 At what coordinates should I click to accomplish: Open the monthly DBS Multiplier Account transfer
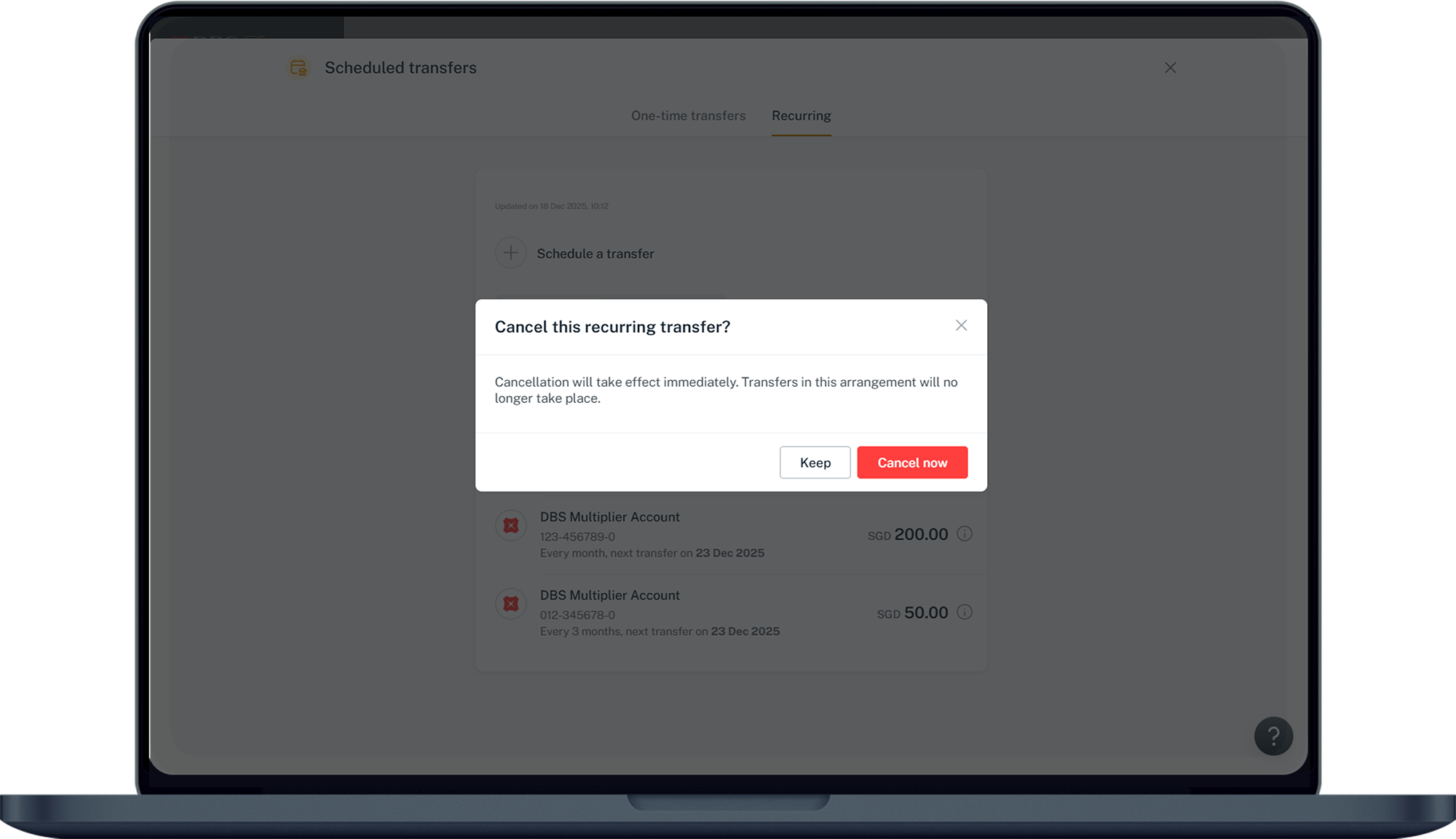[x=609, y=517]
